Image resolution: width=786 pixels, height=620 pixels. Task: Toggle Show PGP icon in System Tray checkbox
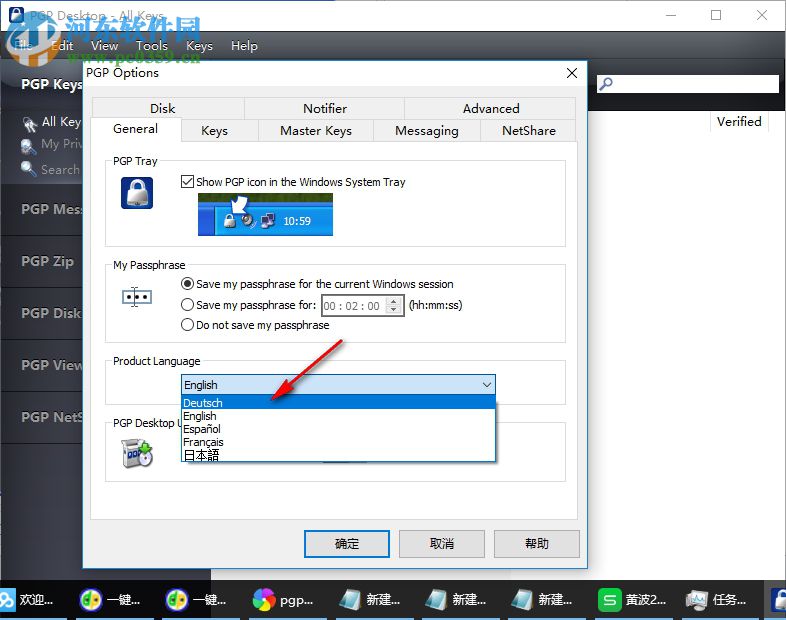coord(187,181)
